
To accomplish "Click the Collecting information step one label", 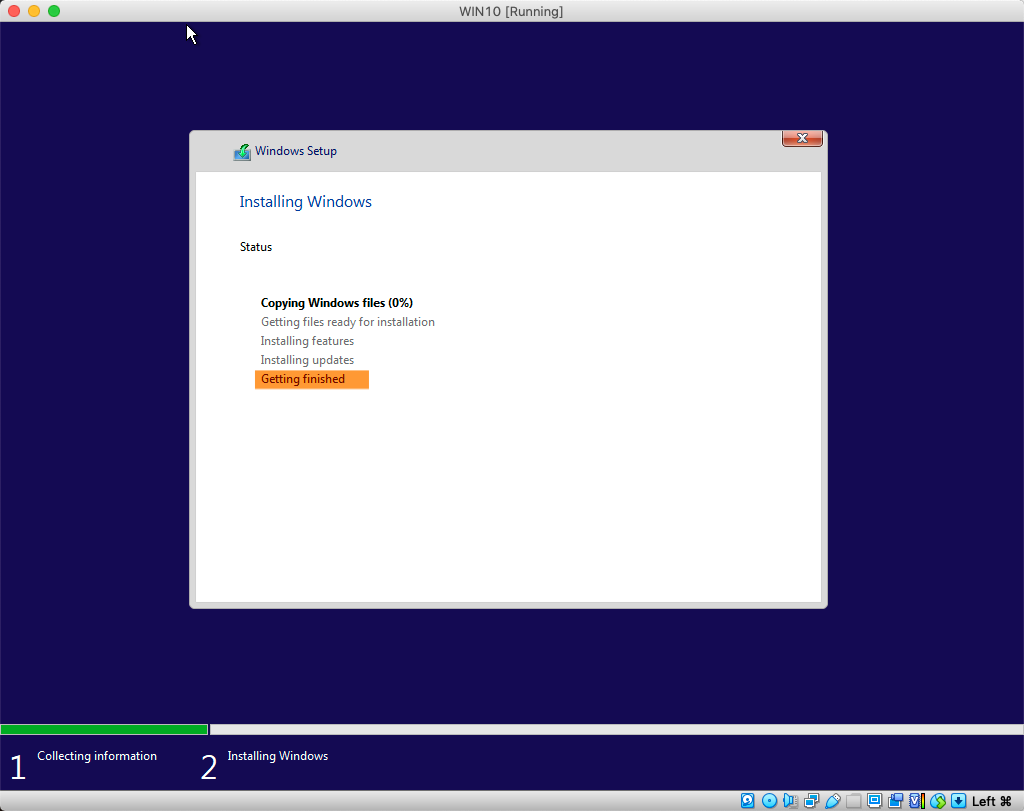I will coord(97,756).
